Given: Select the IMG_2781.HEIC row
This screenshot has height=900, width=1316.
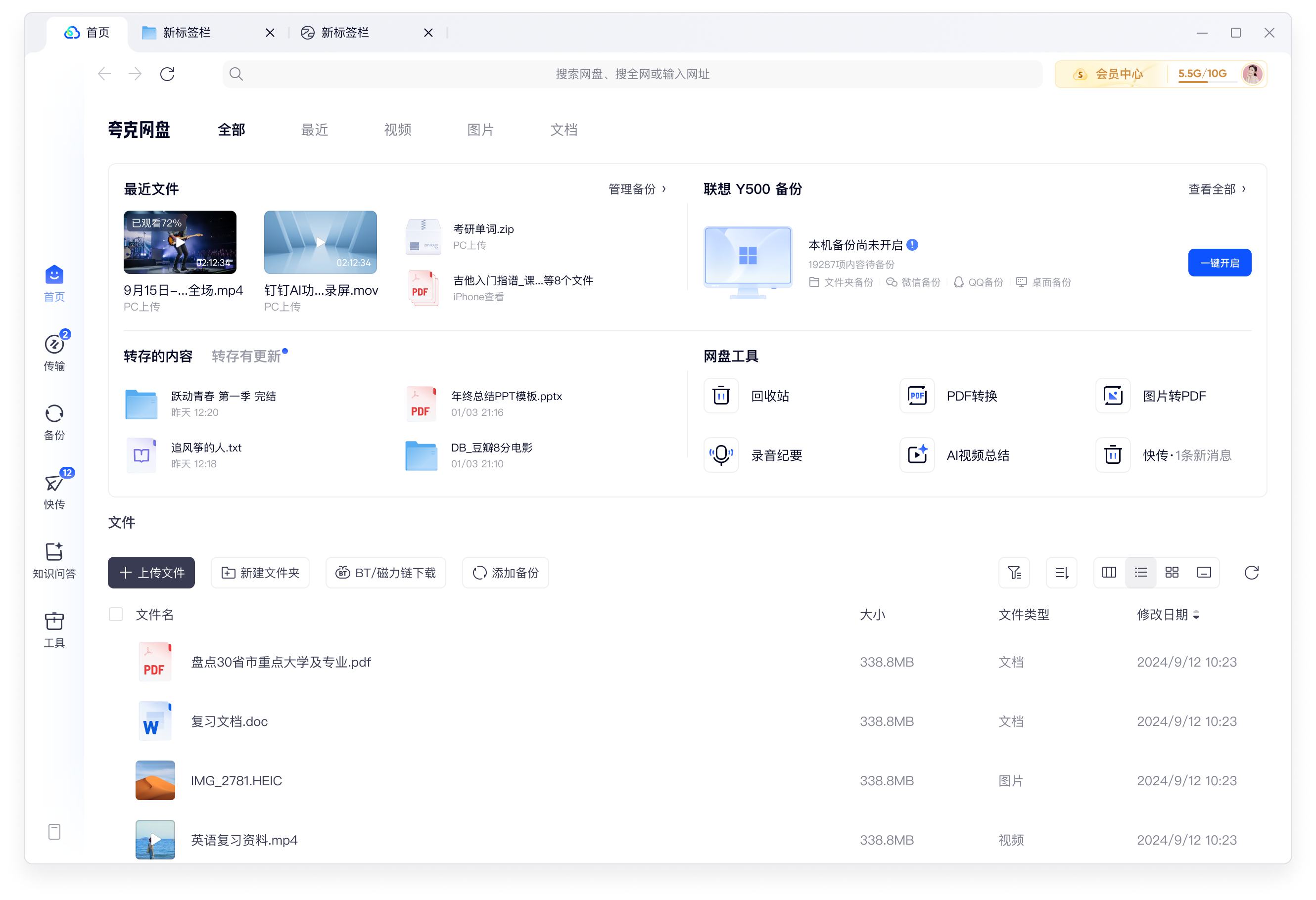Looking at the screenshot, I should coord(688,780).
